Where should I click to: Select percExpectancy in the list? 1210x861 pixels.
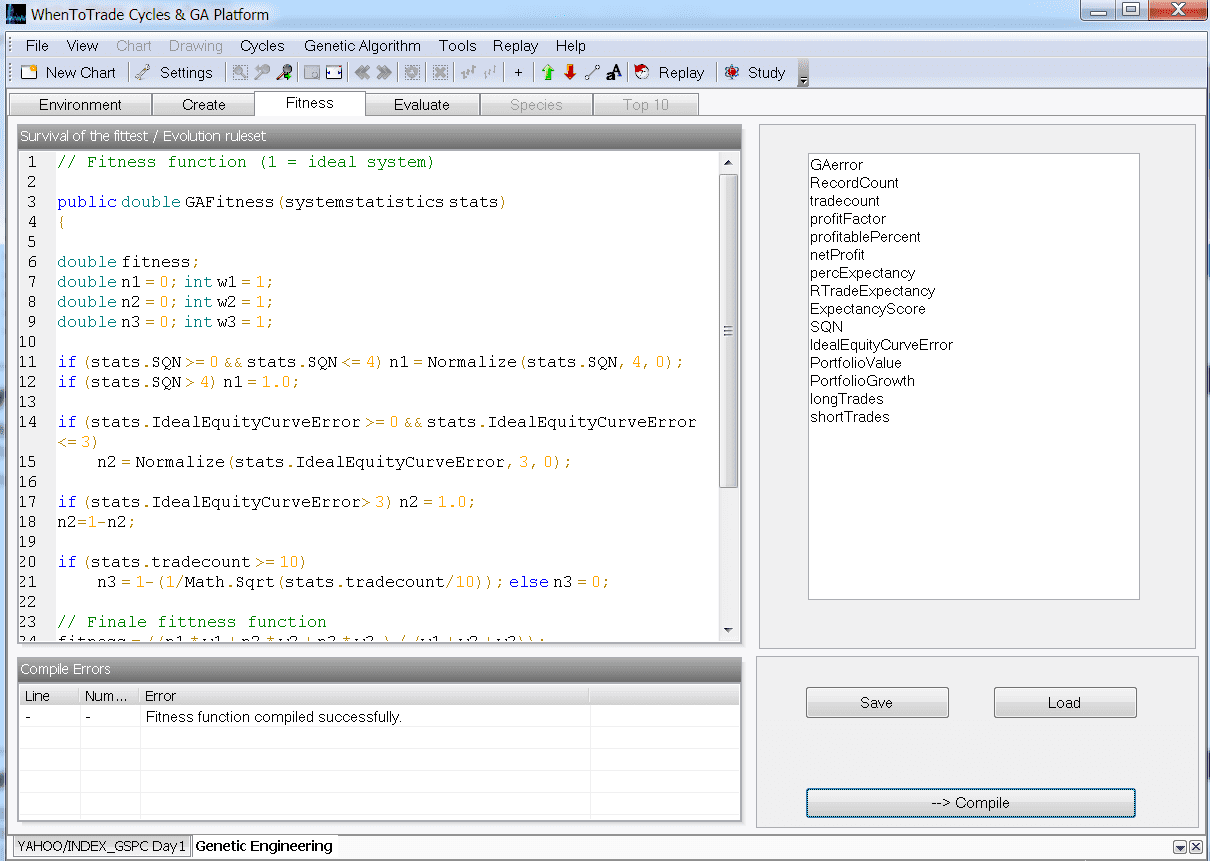(x=862, y=273)
